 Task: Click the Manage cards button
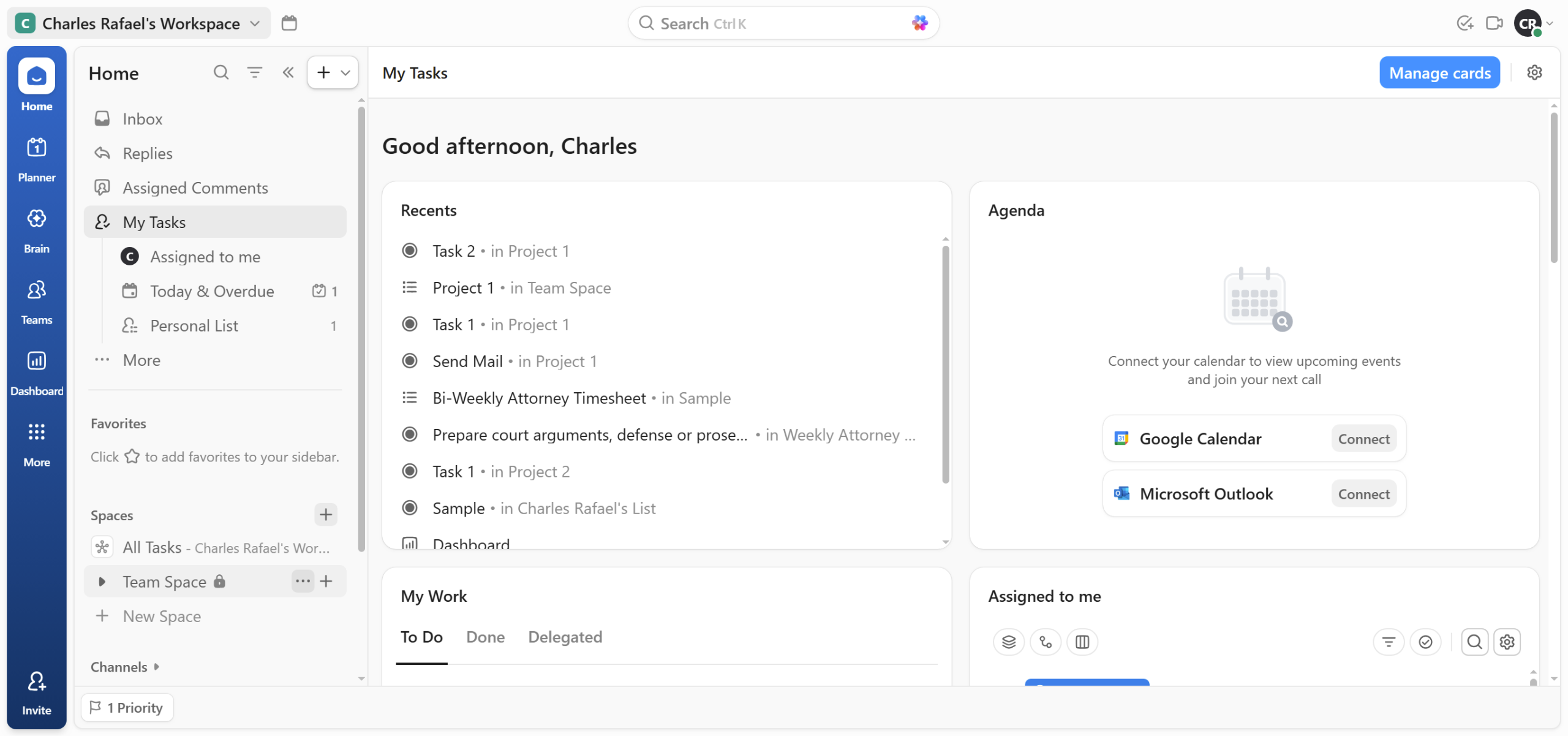tap(1439, 73)
